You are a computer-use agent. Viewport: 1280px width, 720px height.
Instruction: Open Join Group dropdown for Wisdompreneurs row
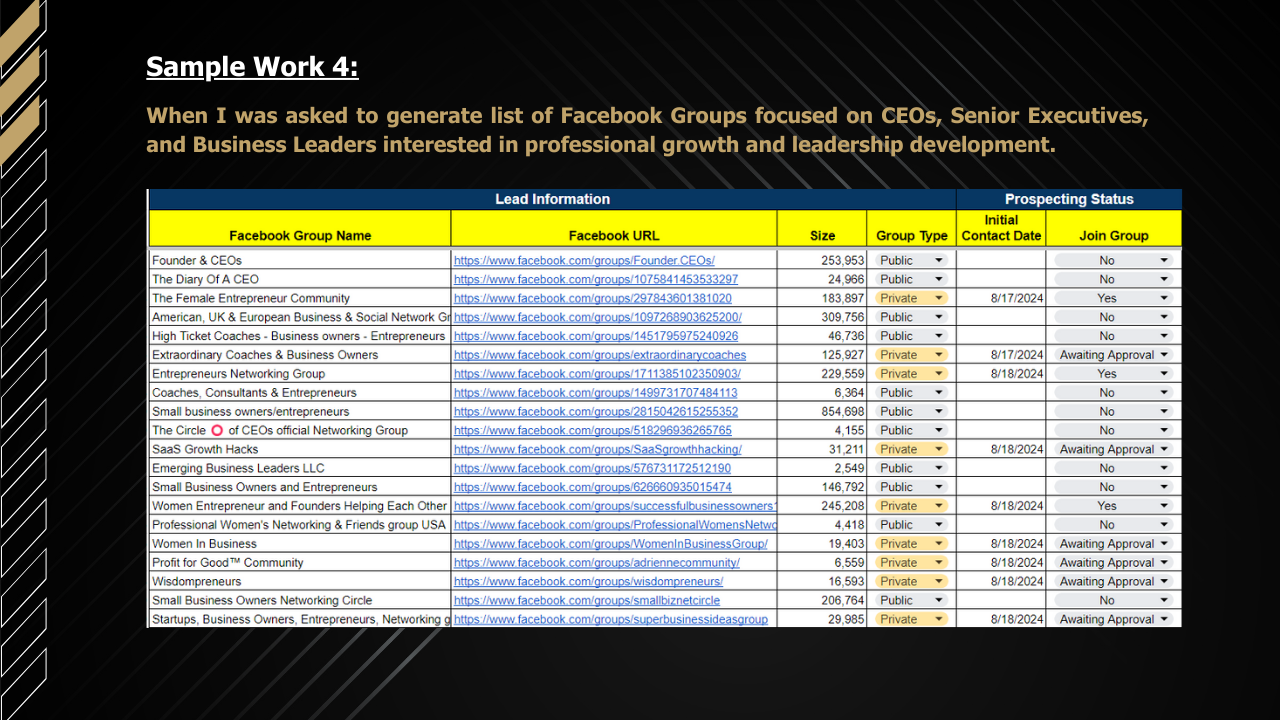[1164, 582]
